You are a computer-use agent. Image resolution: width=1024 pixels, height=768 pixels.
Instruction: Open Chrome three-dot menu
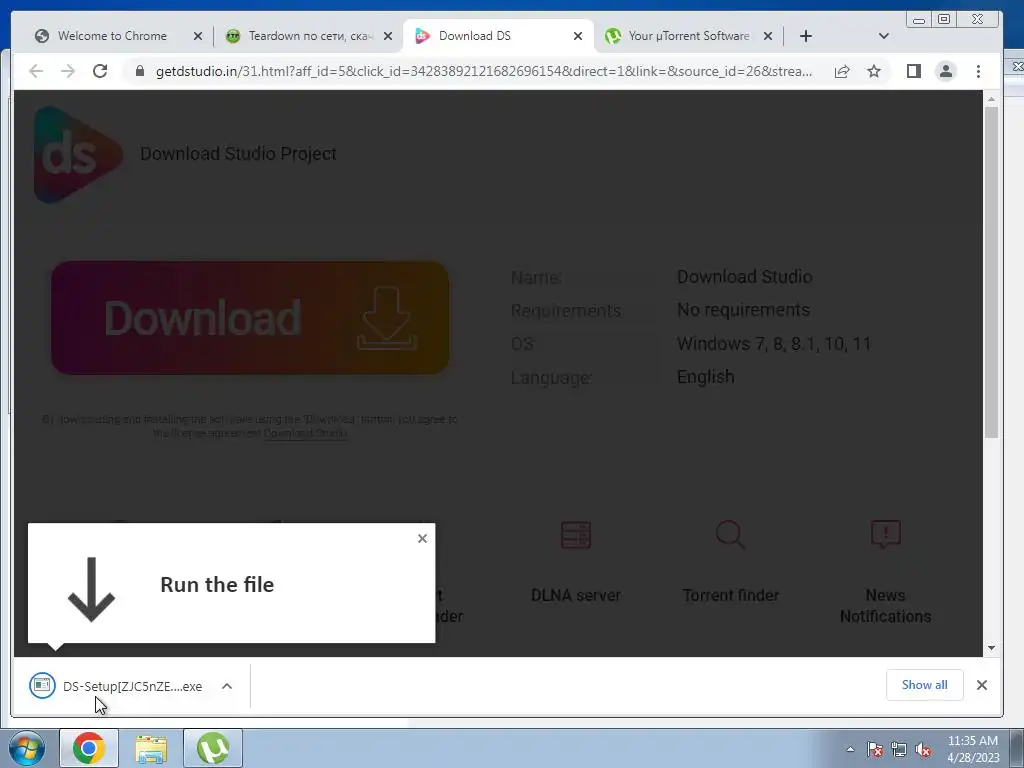coord(978,71)
